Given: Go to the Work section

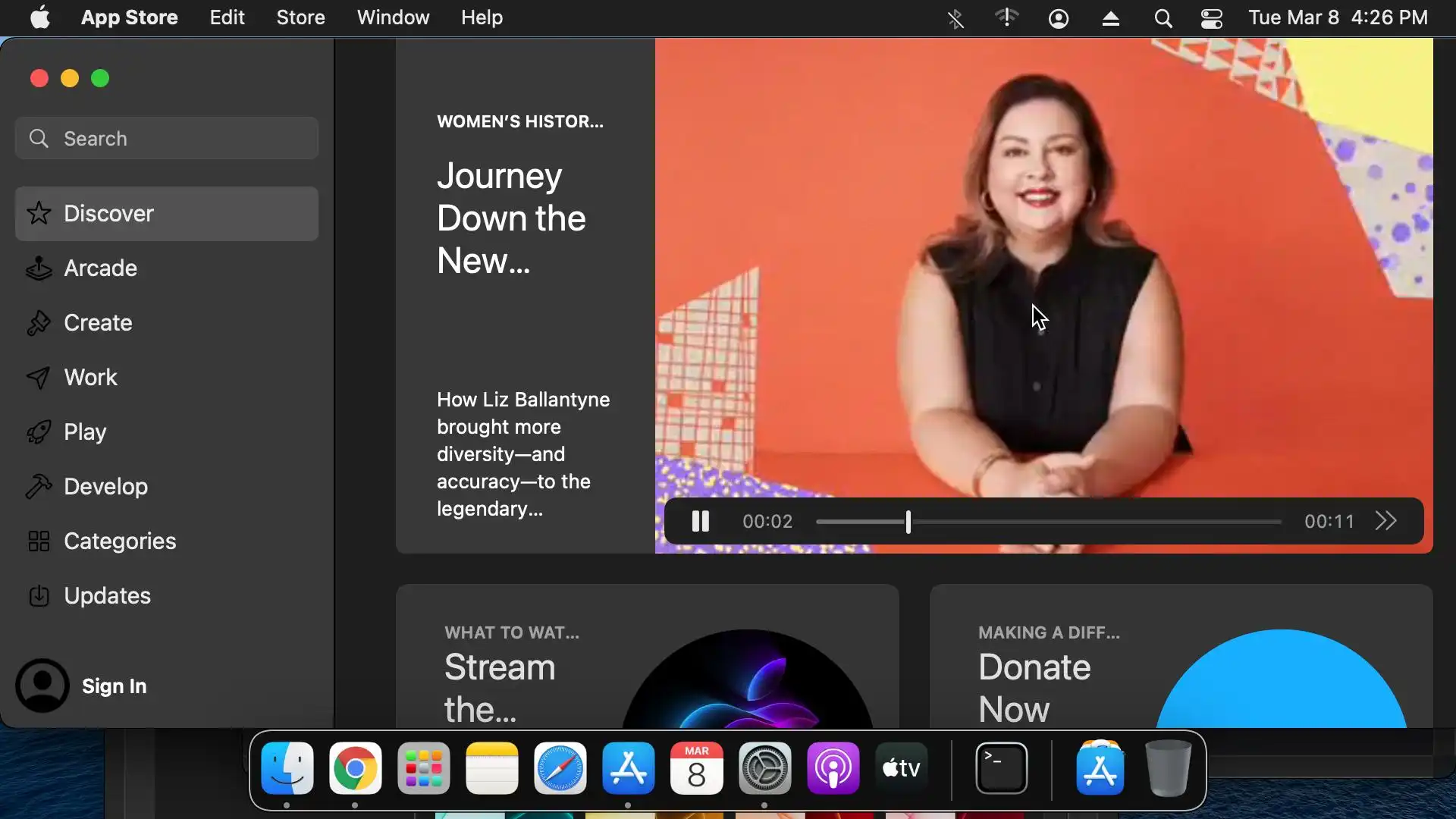Looking at the screenshot, I should coord(90,378).
